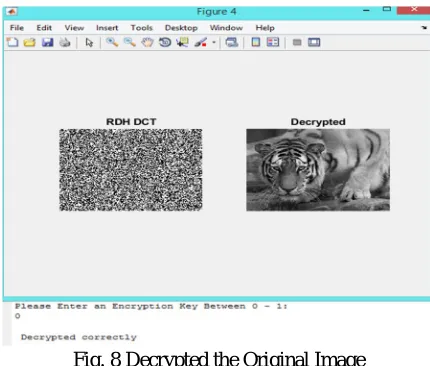Insert Colorbar using toolbar icon

[256, 42]
